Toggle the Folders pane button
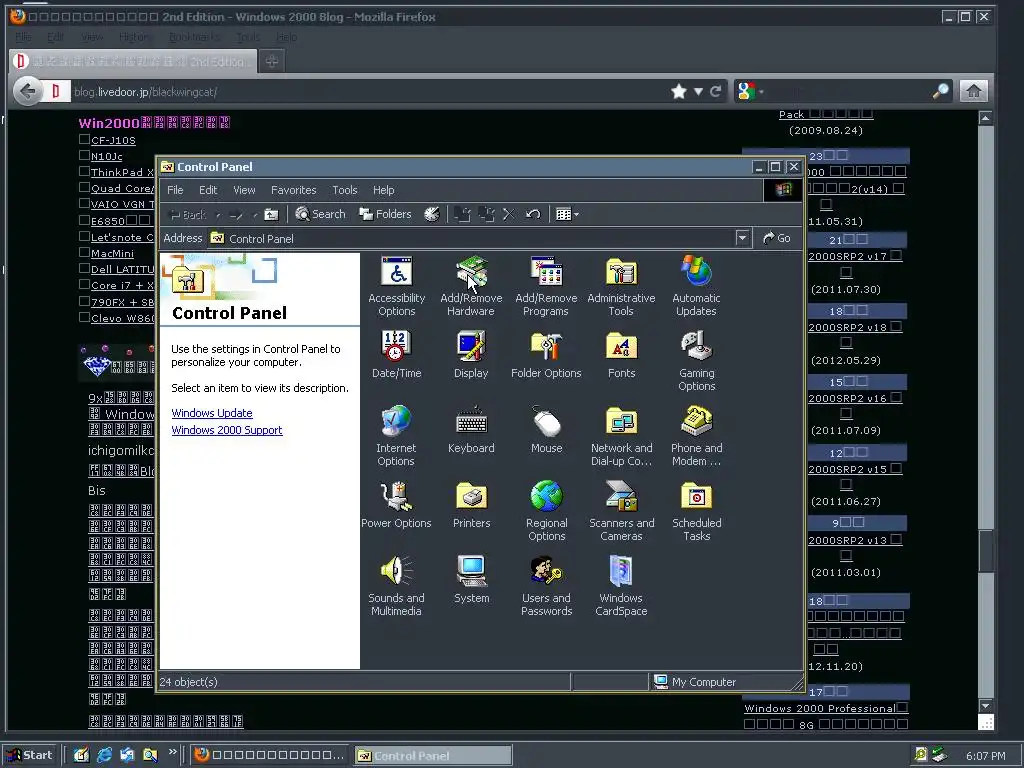This screenshot has height=768, width=1024. (x=385, y=214)
